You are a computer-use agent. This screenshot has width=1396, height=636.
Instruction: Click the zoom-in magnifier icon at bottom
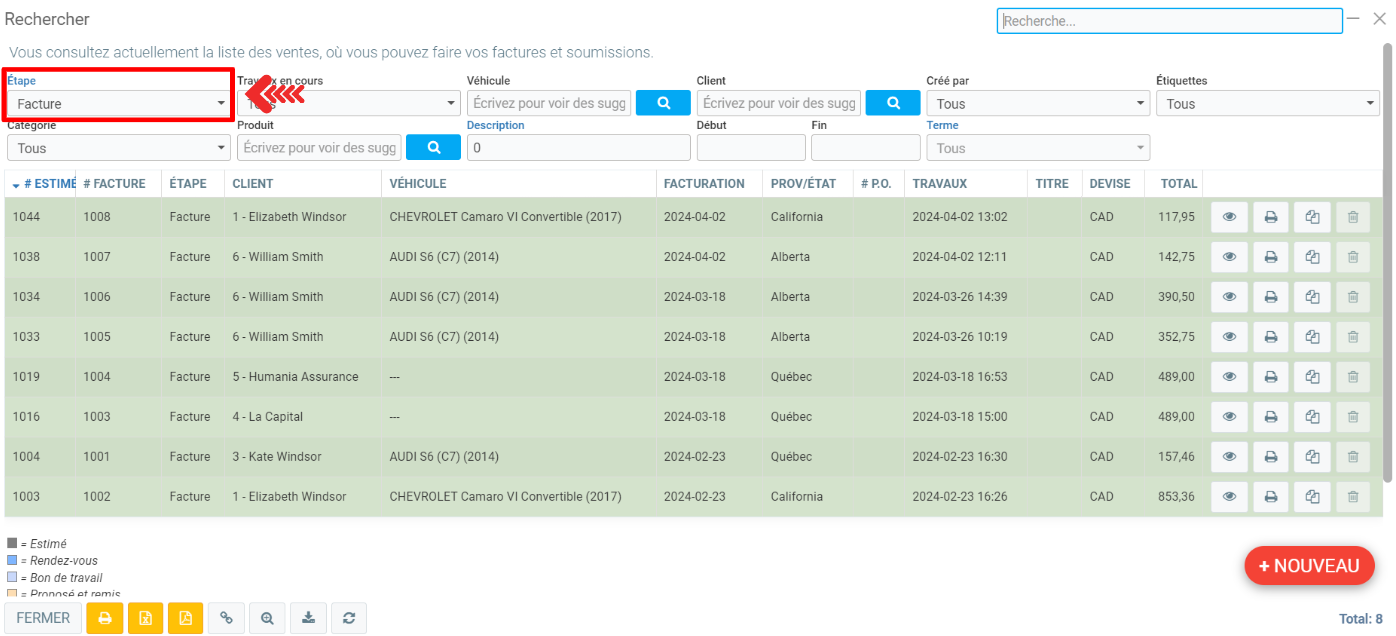[x=267, y=618]
